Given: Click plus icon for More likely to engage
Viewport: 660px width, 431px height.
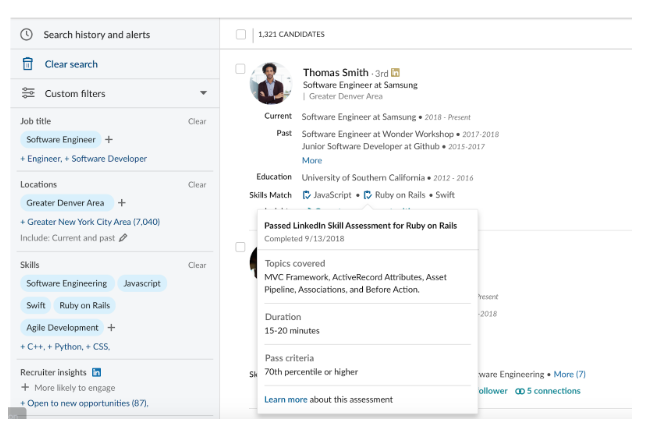Looking at the screenshot, I should click(x=25, y=387).
